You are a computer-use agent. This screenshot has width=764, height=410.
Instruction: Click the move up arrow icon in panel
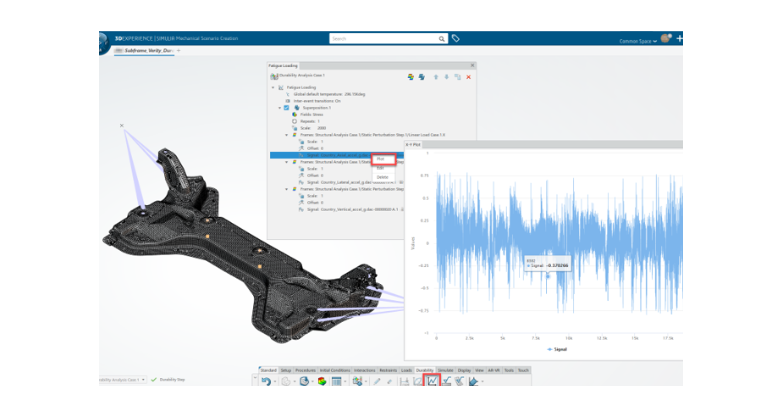coord(435,76)
